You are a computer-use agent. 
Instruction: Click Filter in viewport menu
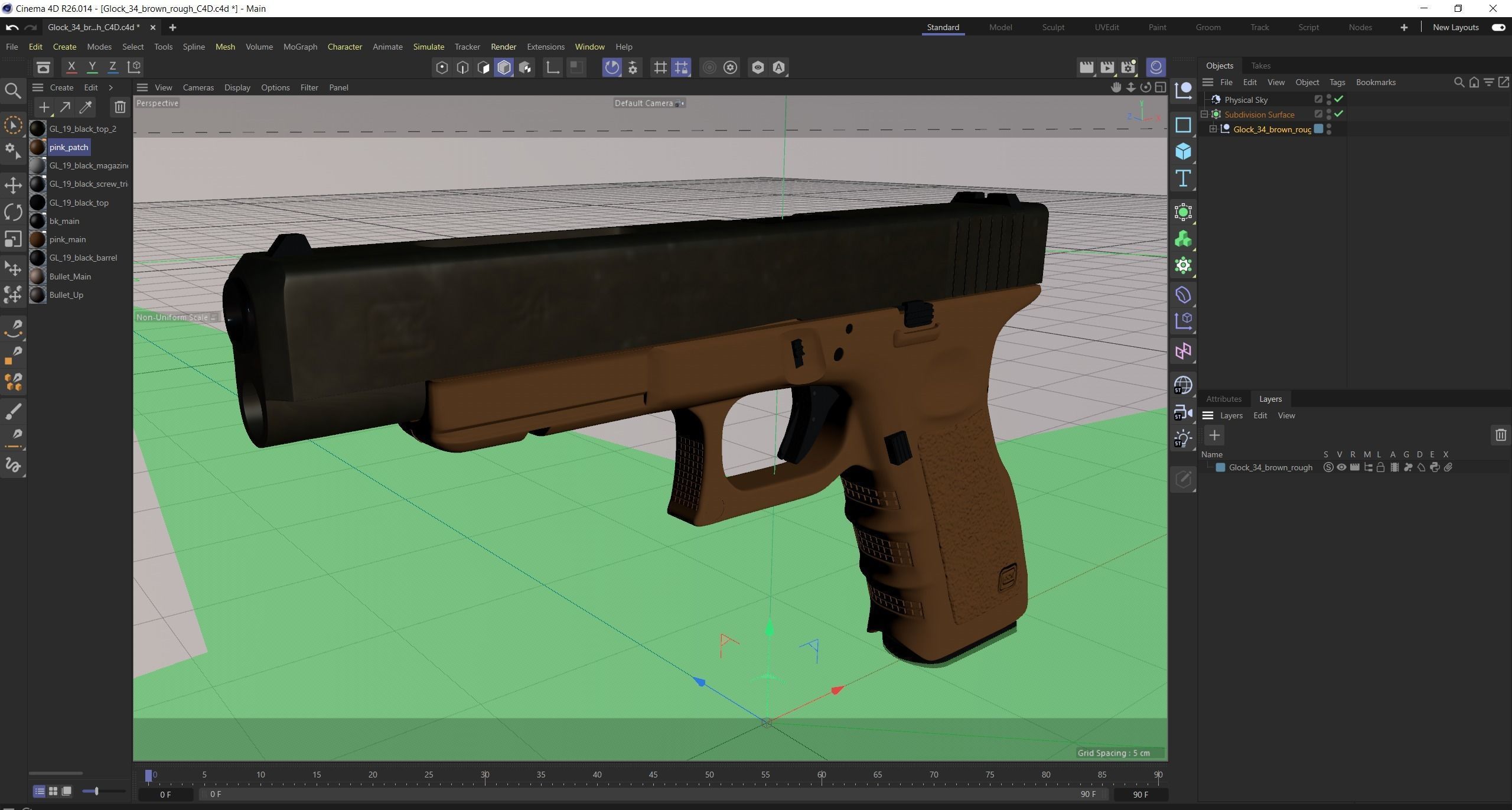[309, 87]
